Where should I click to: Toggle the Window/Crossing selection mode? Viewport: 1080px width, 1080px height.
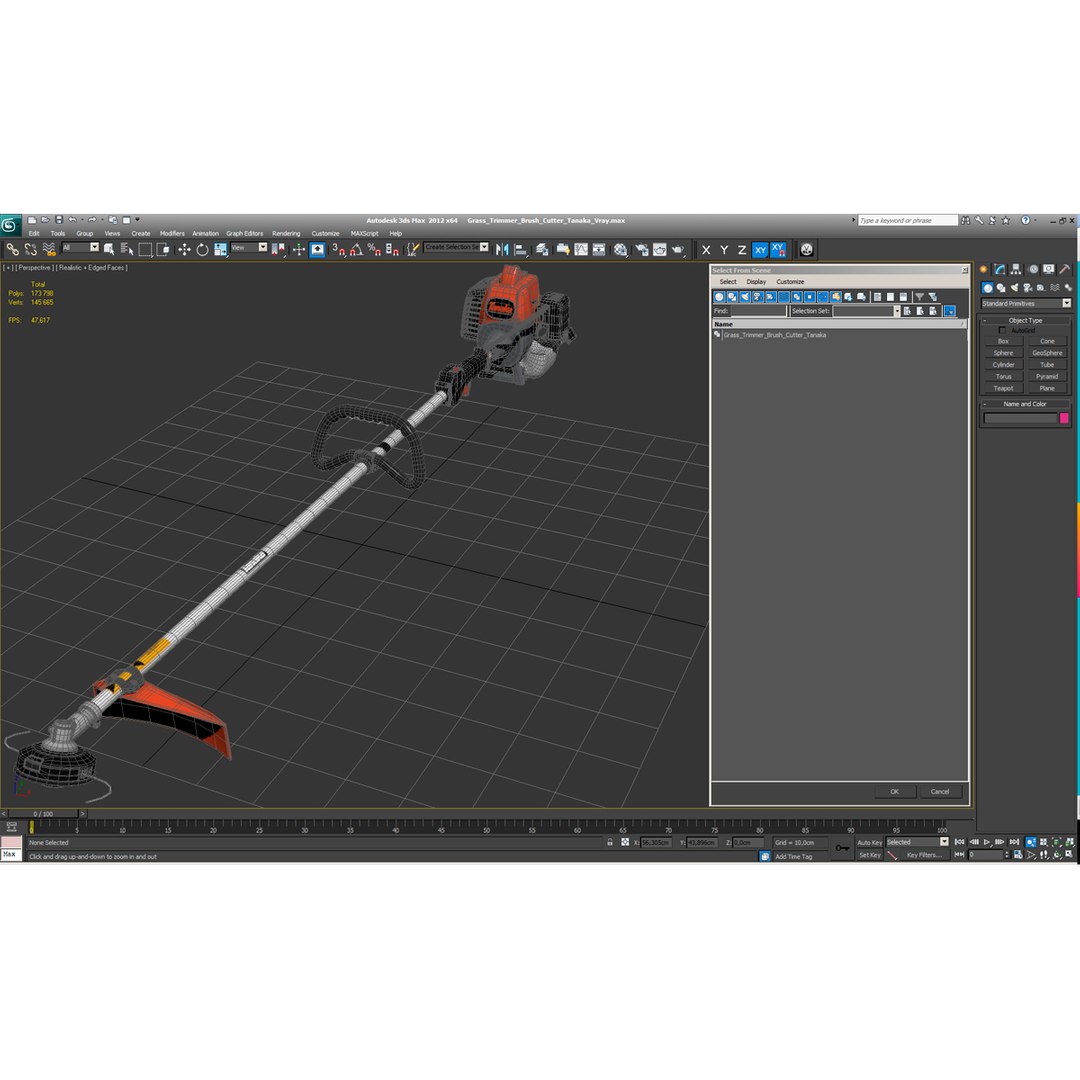click(163, 249)
